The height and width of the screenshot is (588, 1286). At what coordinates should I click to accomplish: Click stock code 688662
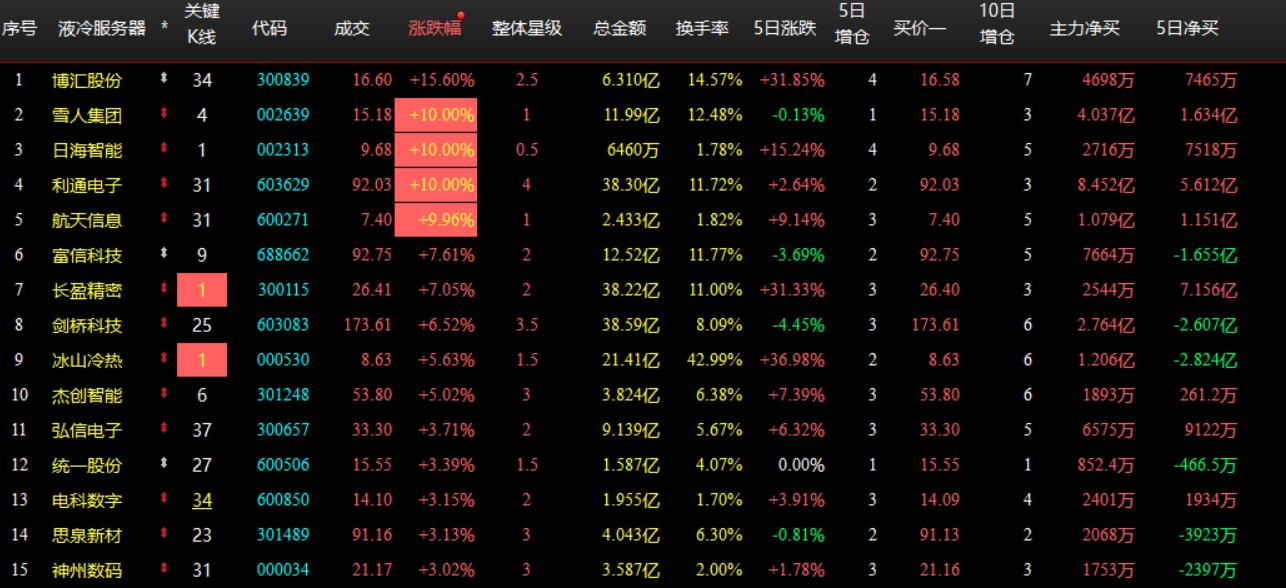pos(283,255)
